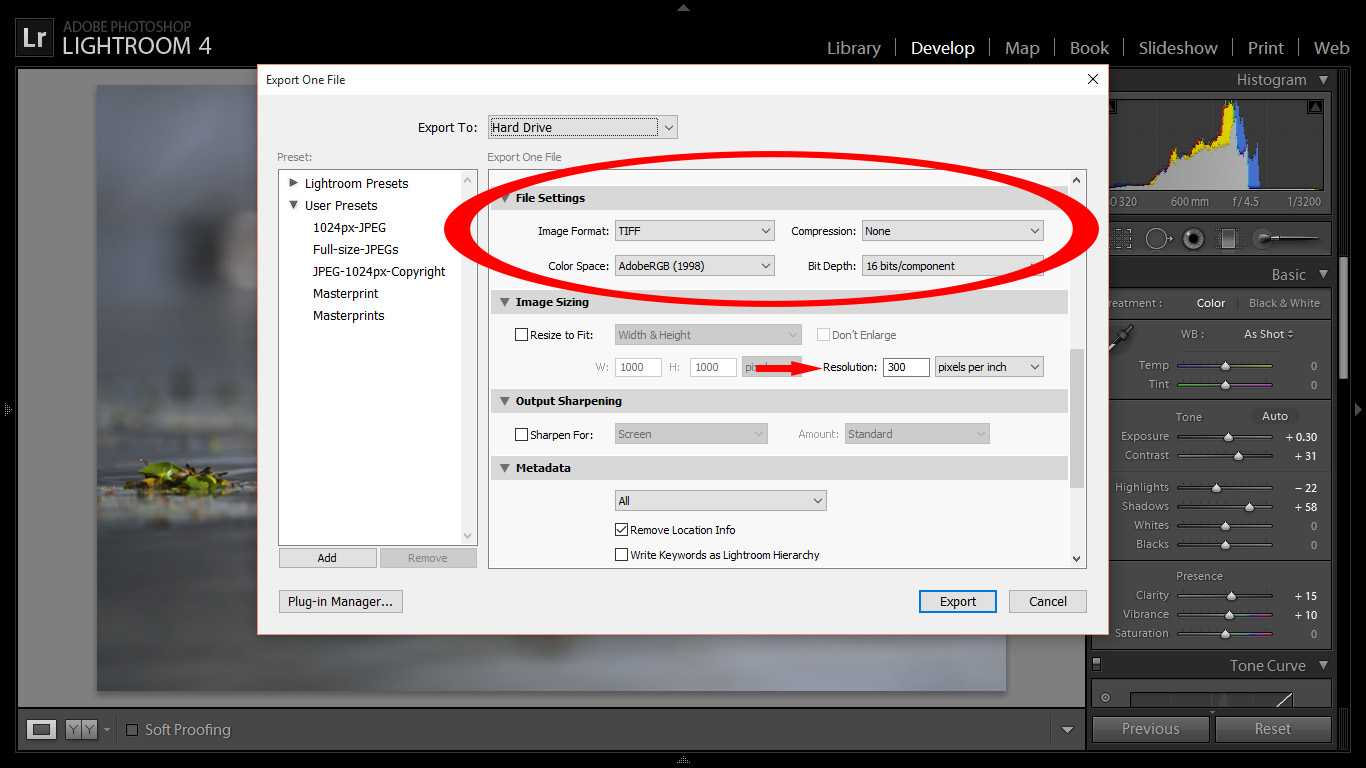Screen dimensions: 1366x768
Task: Hide the top module bar arrow
Action: pyautogui.click(x=683, y=8)
